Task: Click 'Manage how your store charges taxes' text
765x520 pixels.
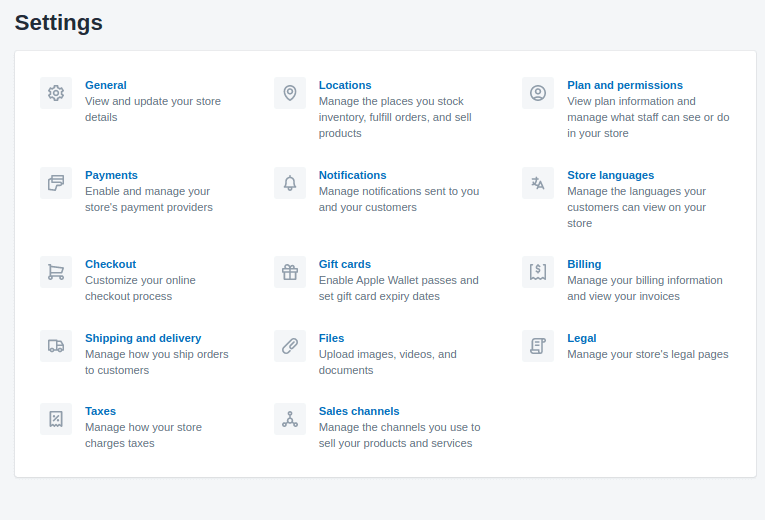Action: 143,435
